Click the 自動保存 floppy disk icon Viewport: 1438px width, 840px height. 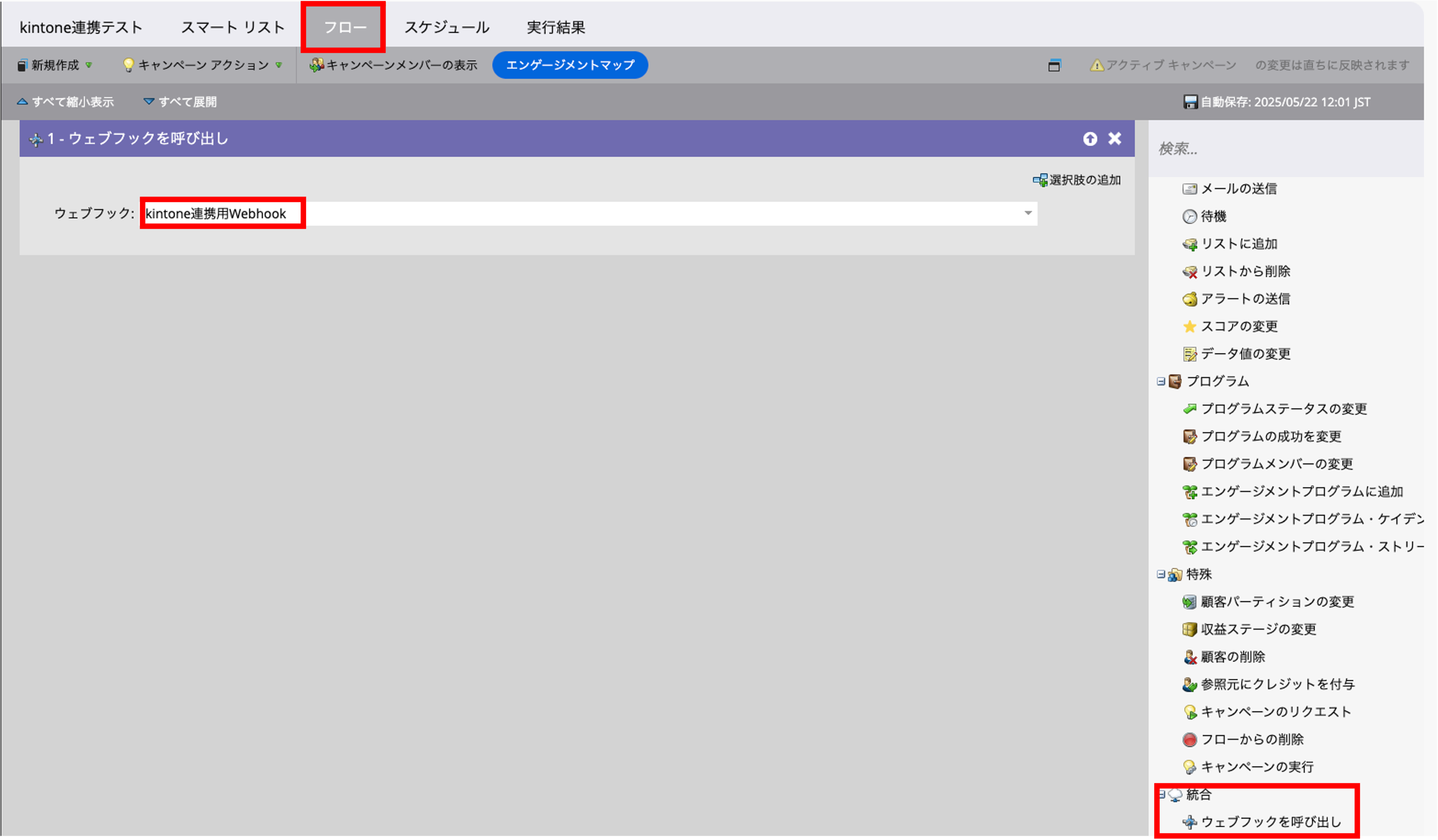coord(1190,102)
